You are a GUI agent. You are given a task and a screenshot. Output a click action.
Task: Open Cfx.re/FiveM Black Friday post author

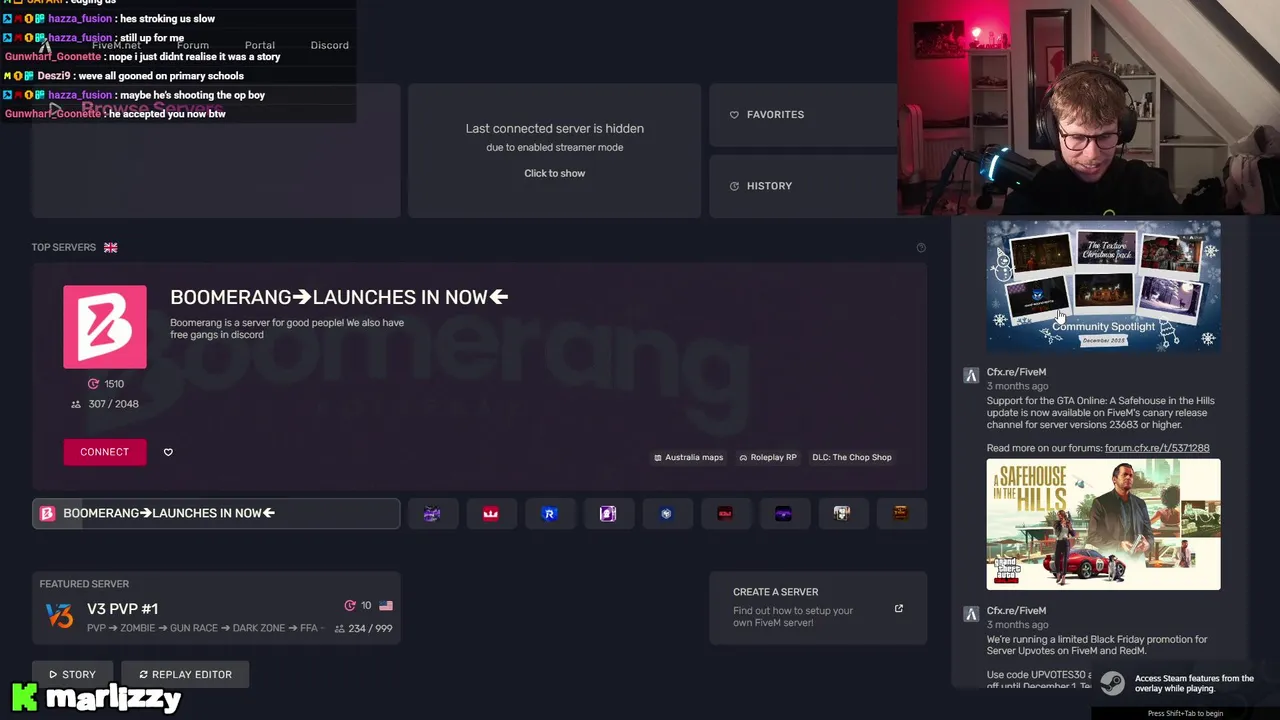[x=1017, y=611]
